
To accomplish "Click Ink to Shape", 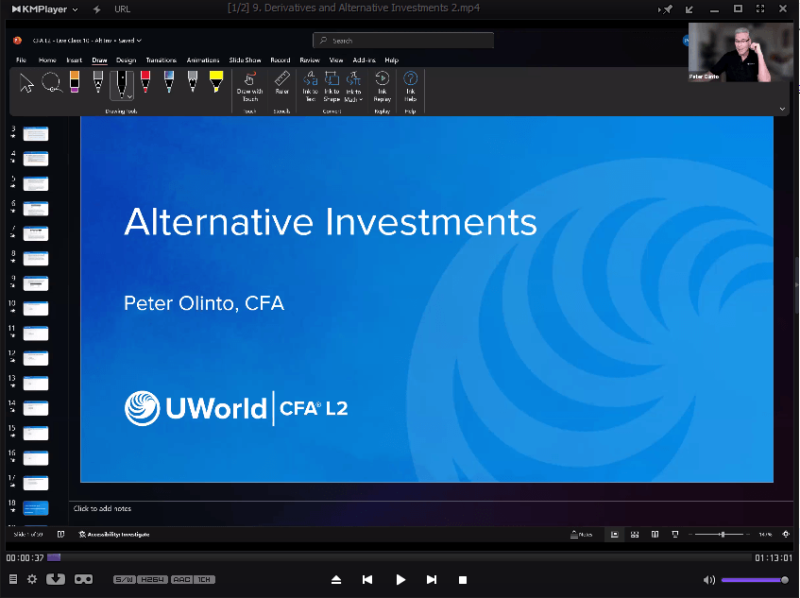I will click(332, 87).
